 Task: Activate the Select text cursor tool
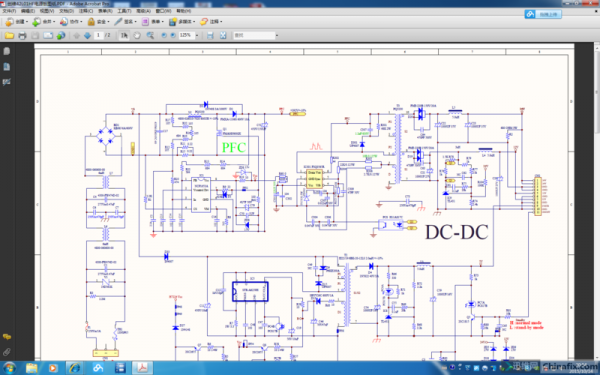click(x=124, y=36)
